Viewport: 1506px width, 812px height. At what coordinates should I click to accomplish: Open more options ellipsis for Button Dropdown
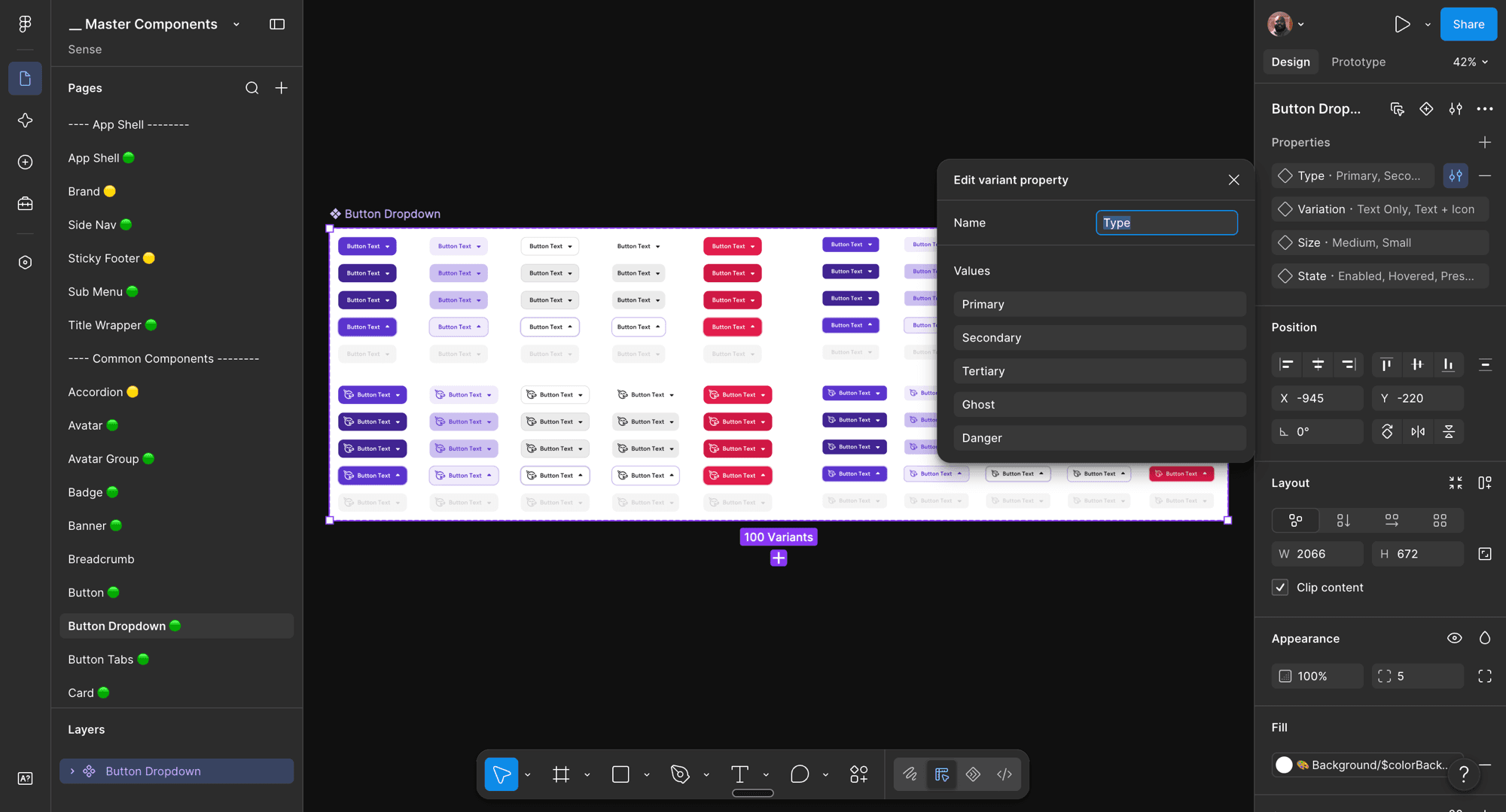click(x=1485, y=109)
